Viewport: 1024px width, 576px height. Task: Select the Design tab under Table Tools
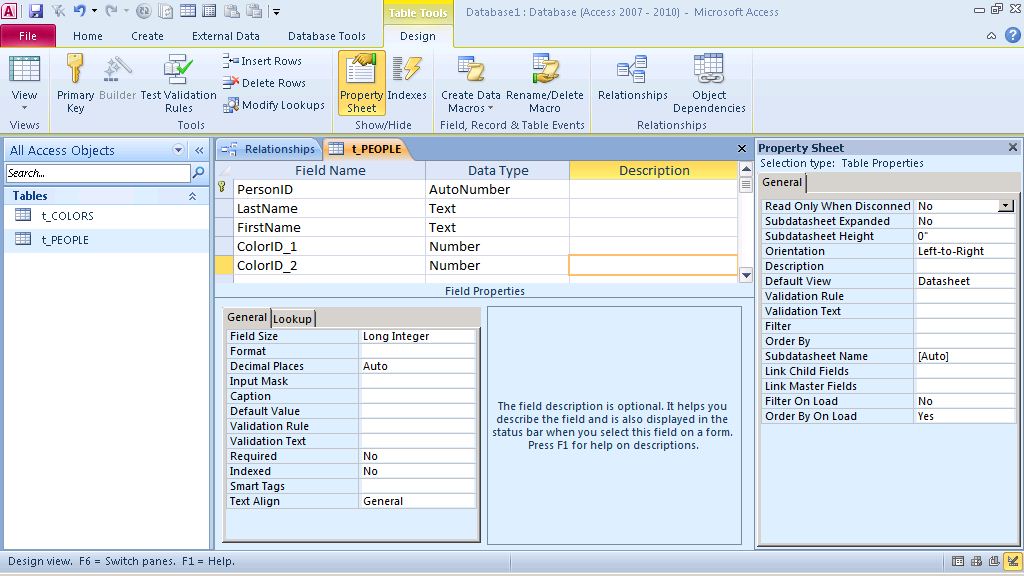(417, 36)
